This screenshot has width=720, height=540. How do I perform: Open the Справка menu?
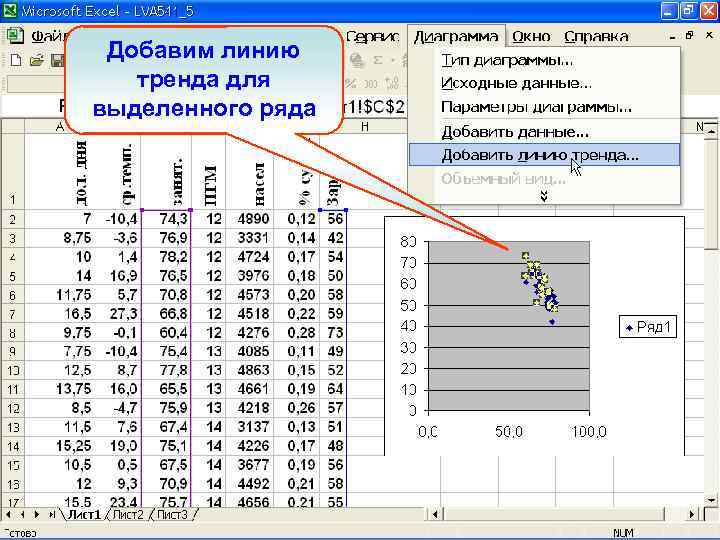(596, 36)
